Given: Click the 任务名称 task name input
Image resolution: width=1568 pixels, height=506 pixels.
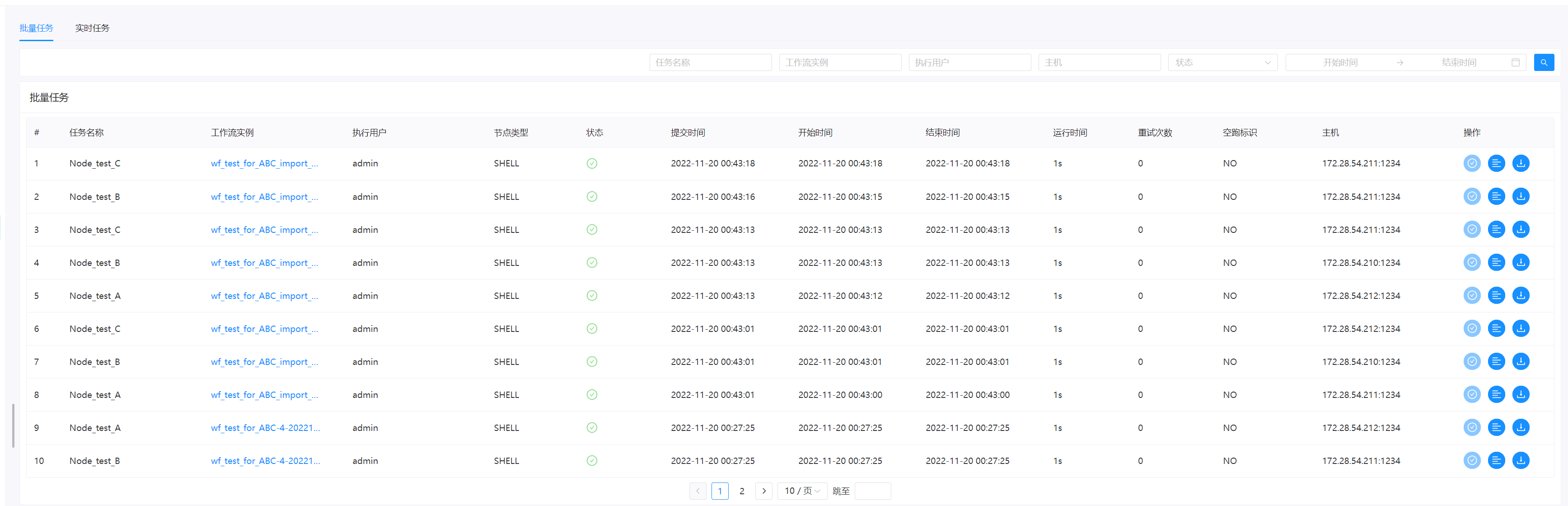Looking at the screenshot, I should pos(710,62).
